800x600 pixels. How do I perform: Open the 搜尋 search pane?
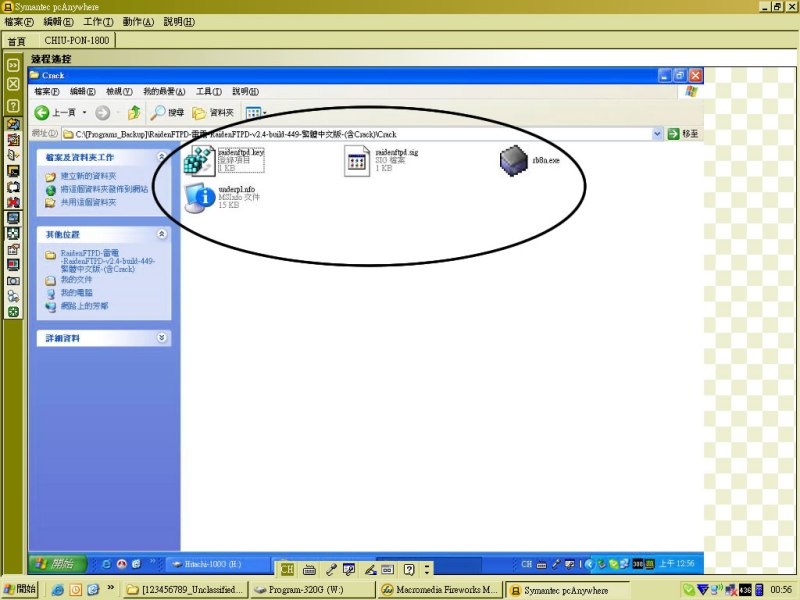click(167, 112)
